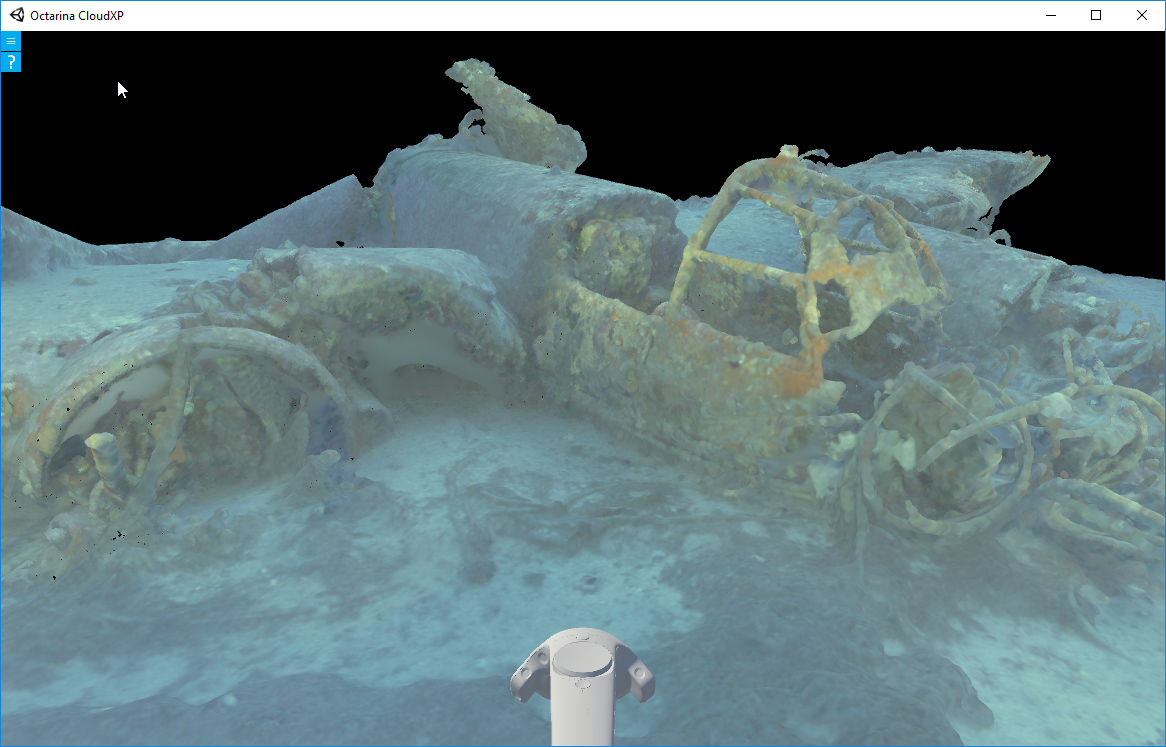Minimize the Octarina CloudXP window
The height and width of the screenshot is (747, 1166).
tap(1051, 15)
